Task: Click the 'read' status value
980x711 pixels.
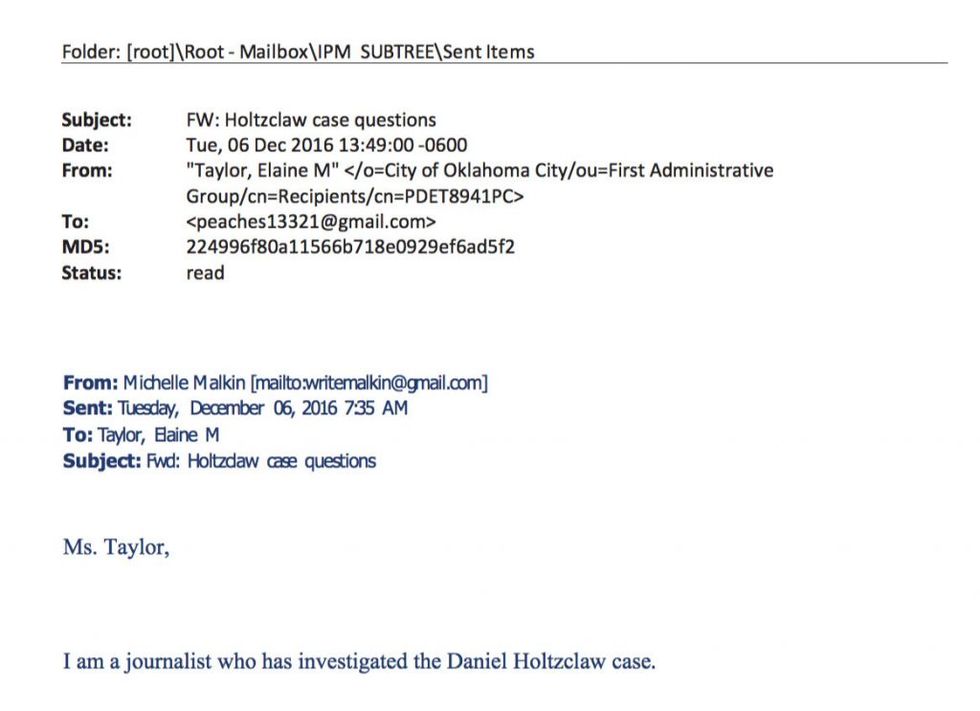Action: coord(205,272)
